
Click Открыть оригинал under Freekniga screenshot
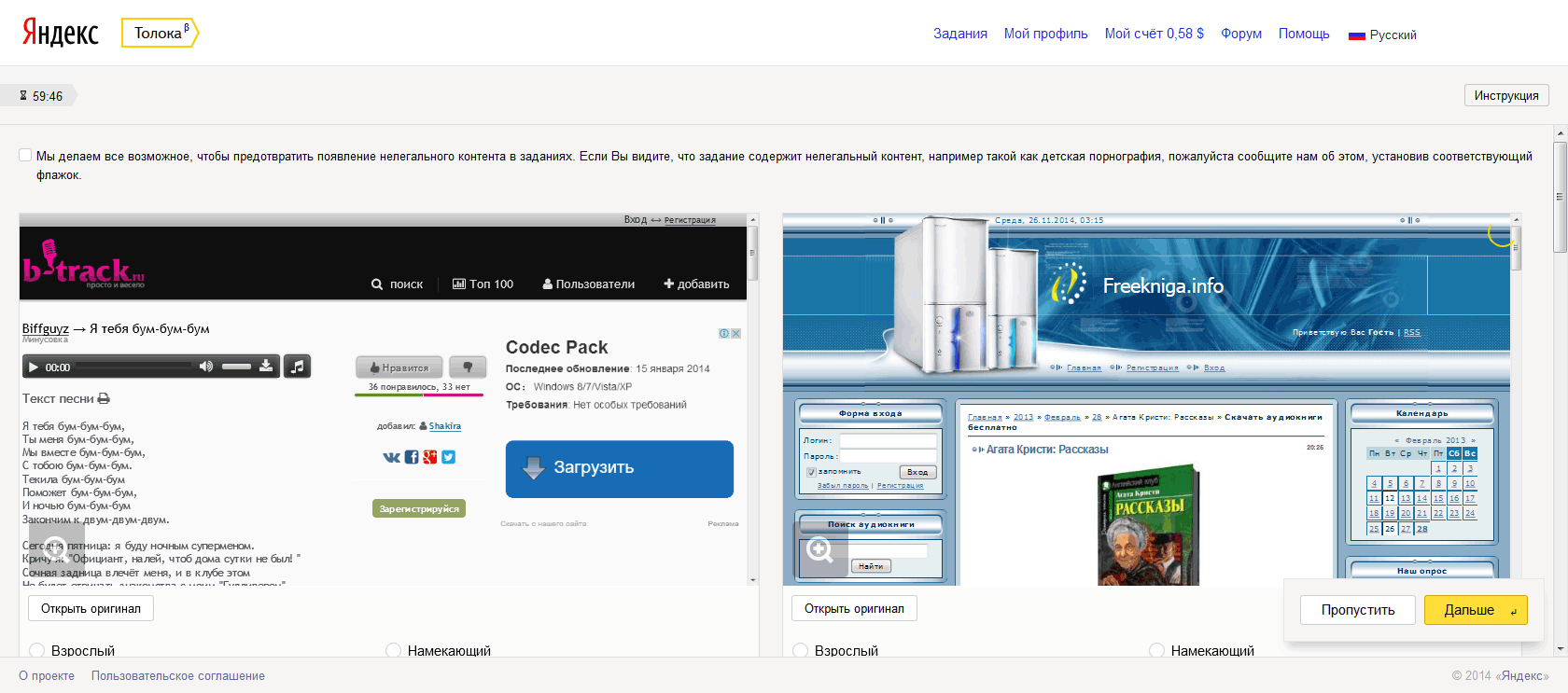click(x=854, y=608)
